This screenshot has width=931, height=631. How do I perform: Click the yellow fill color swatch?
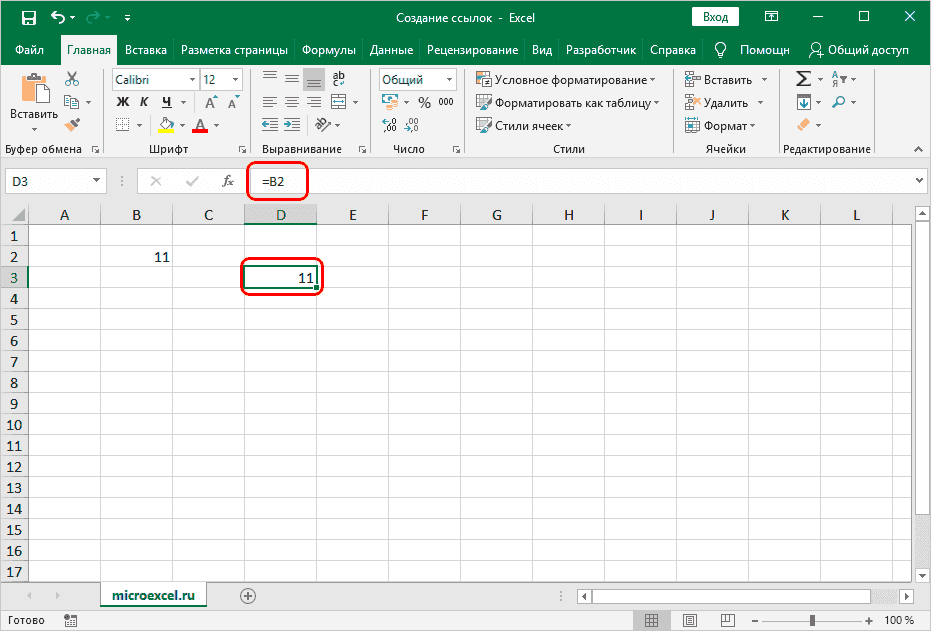(166, 125)
